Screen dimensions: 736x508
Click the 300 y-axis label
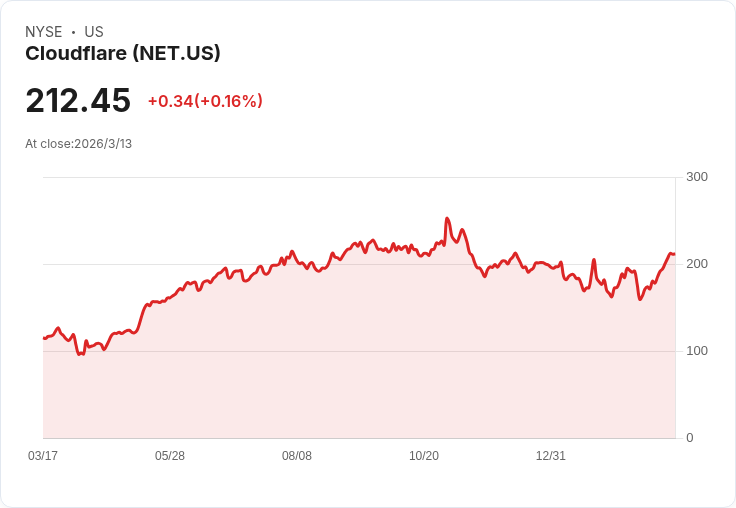tap(697, 177)
